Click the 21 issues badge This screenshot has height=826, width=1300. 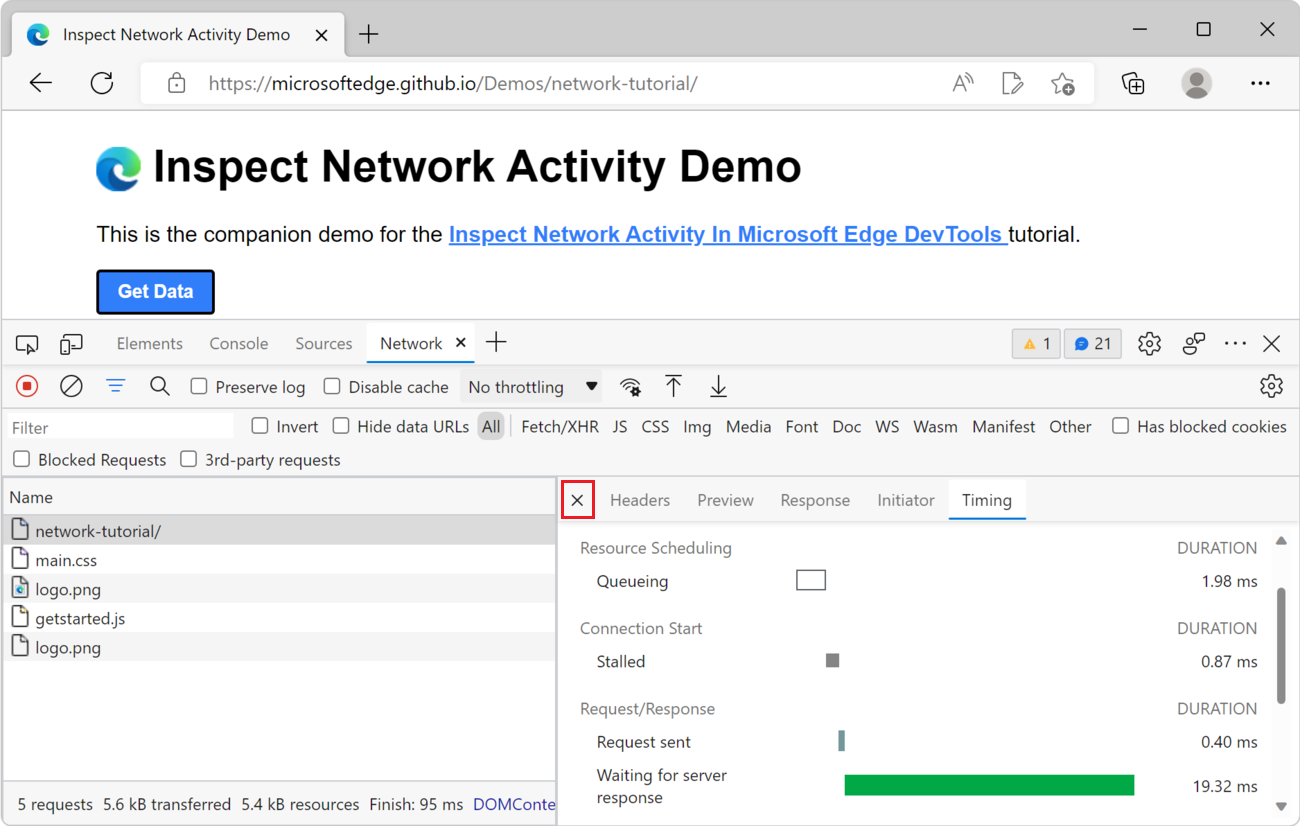[1093, 344]
